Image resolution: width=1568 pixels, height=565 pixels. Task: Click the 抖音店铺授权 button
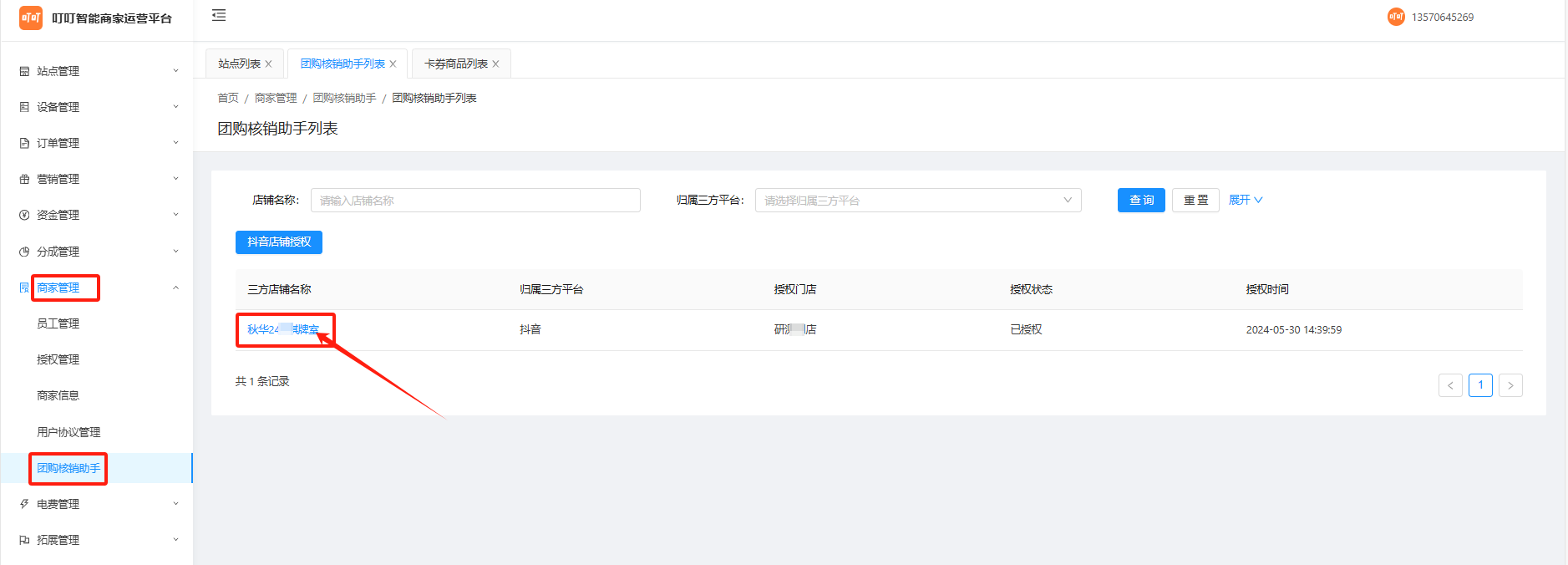click(x=279, y=242)
